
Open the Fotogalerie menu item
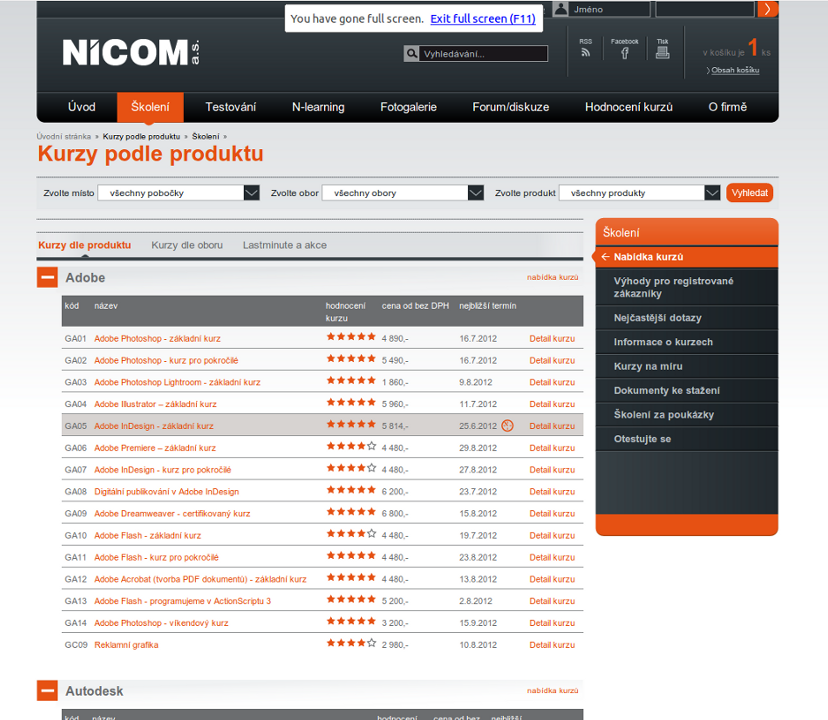click(409, 107)
